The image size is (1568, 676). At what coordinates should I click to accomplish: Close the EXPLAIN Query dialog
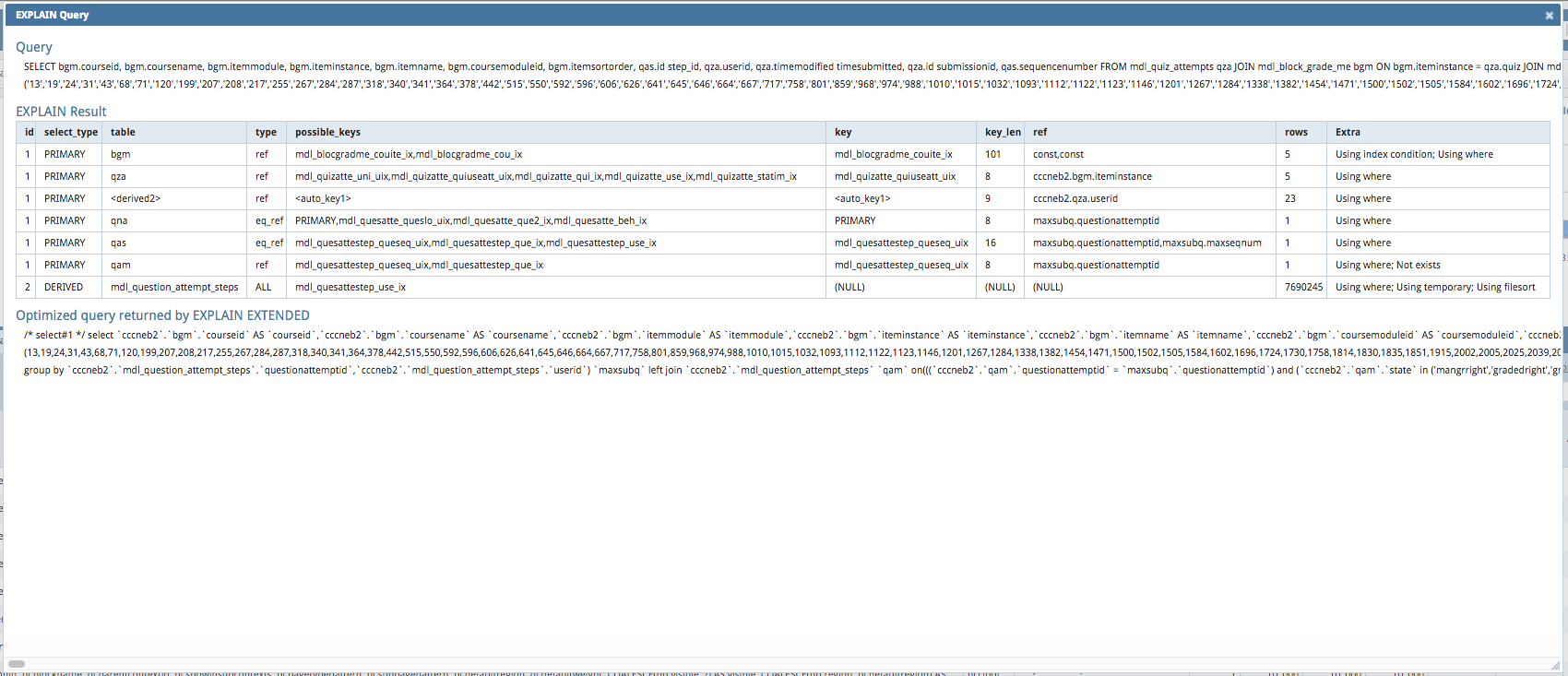point(1550,15)
